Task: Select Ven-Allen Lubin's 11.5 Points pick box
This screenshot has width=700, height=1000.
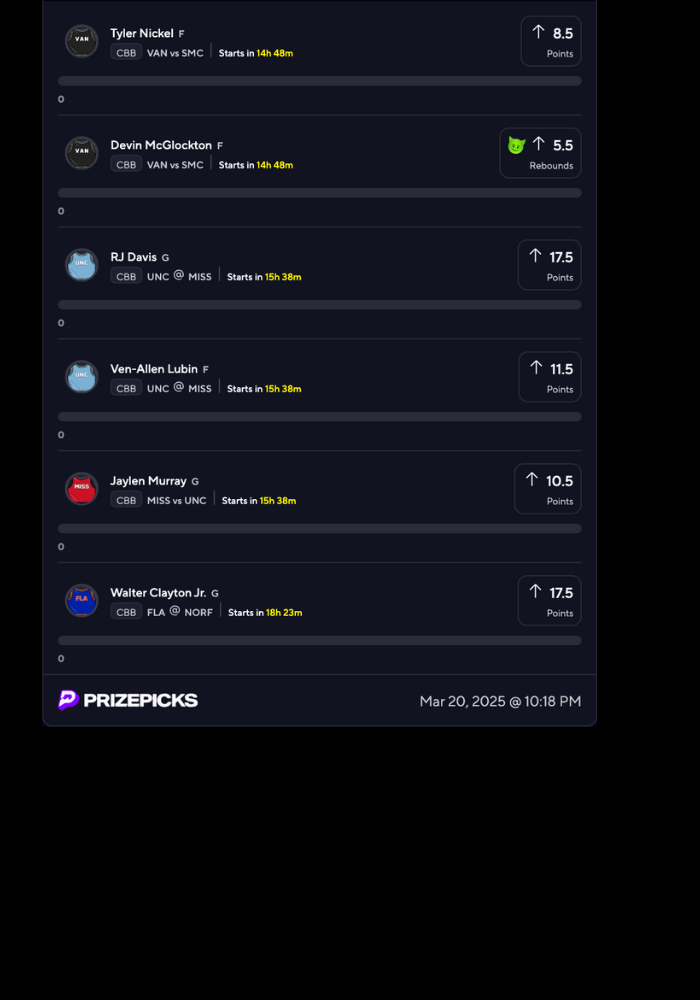Action: pyautogui.click(x=549, y=377)
